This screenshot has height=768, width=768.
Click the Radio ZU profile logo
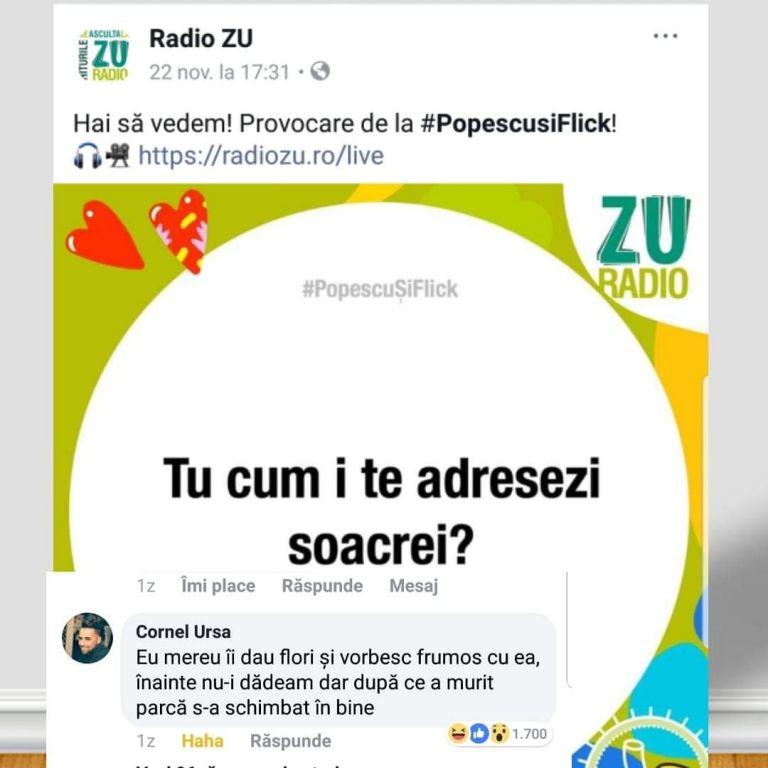(103, 55)
